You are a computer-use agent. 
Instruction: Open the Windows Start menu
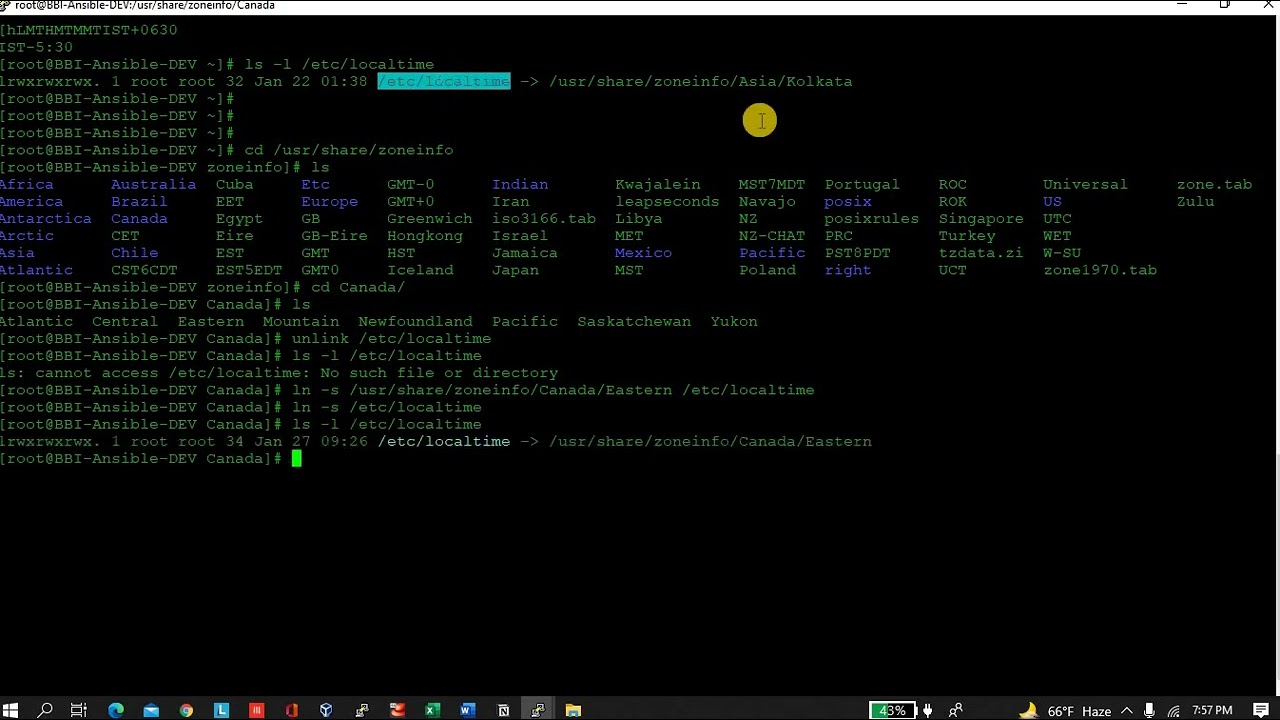coord(10,710)
